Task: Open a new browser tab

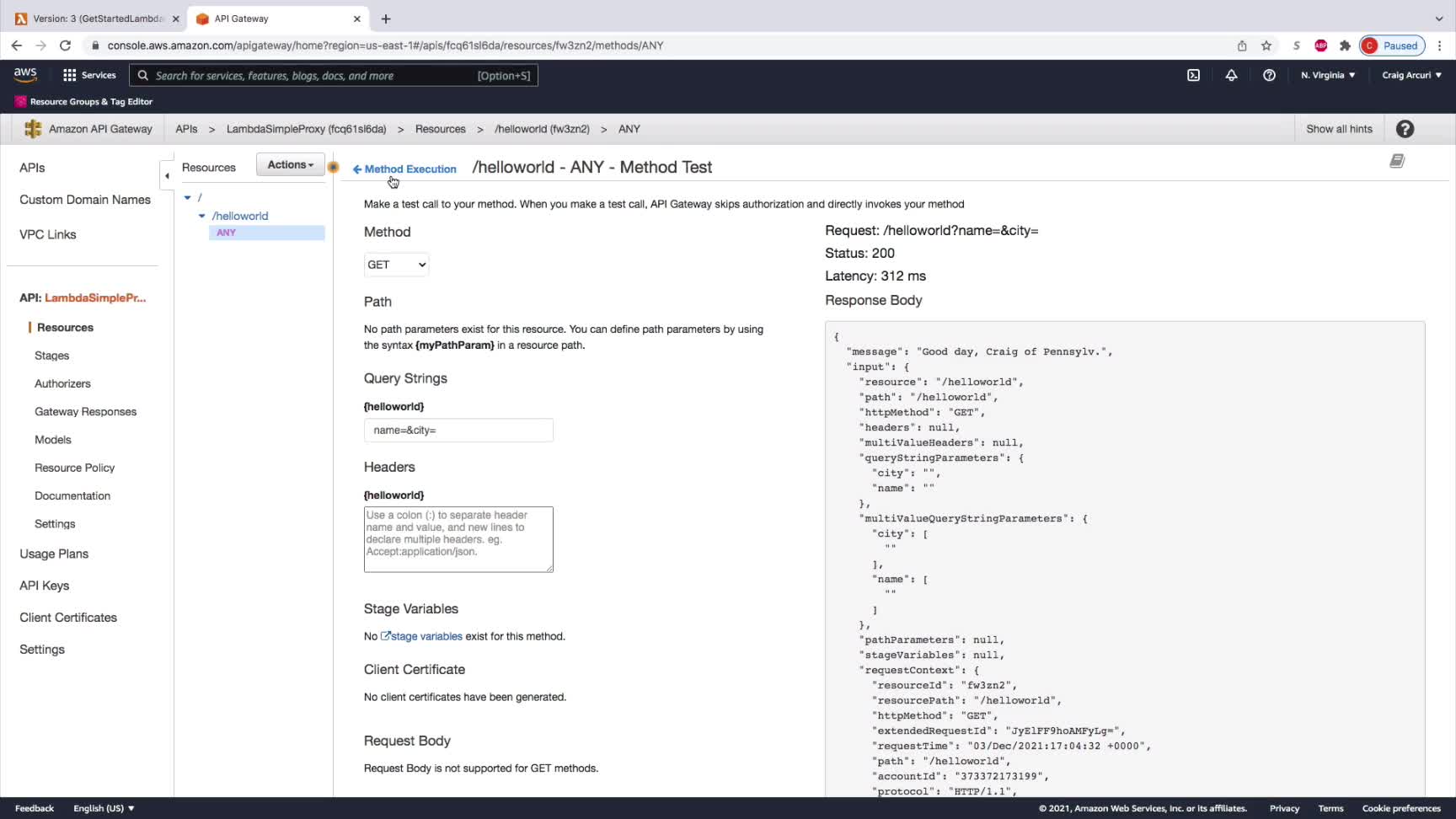Action: (386, 19)
